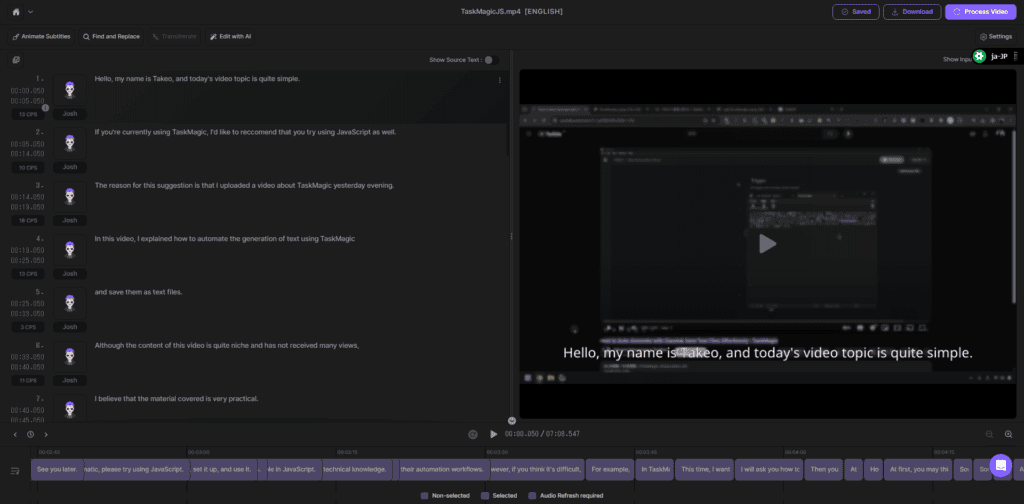Go to next with right arrow above timeline
The width and height of the screenshot is (1024, 504).
(x=46, y=434)
